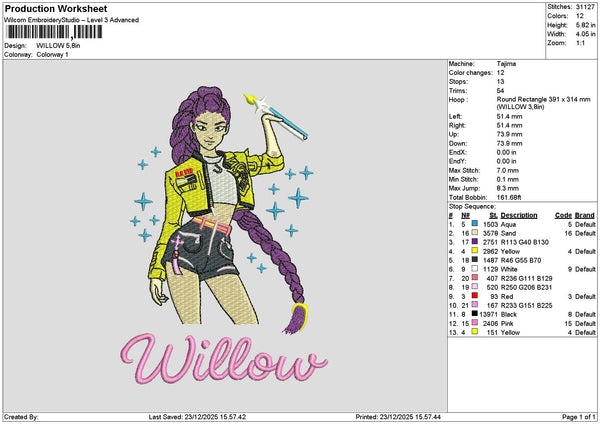Click the Max Stitch value '7.0 mm'
This screenshot has width=600, height=424.
pyautogui.click(x=508, y=170)
